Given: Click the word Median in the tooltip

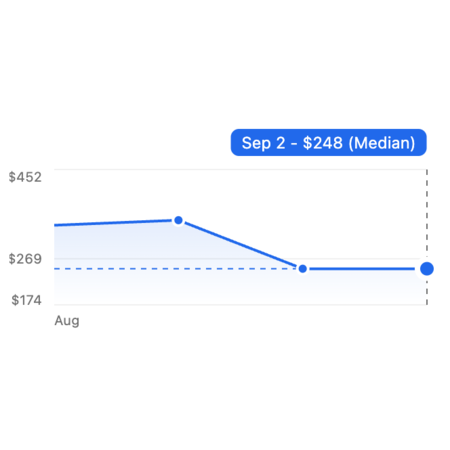Looking at the screenshot, I should pyautogui.click(x=382, y=143).
